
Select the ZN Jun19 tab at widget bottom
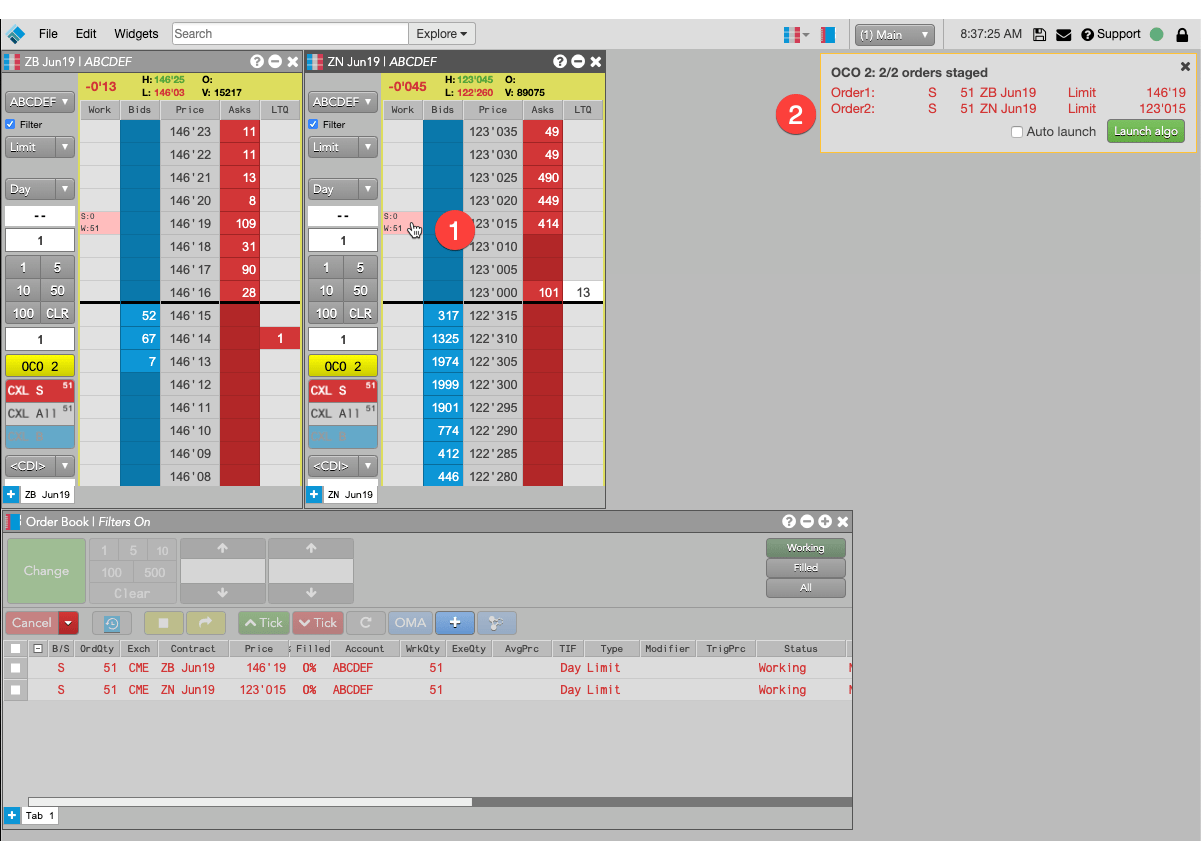[349, 494]
